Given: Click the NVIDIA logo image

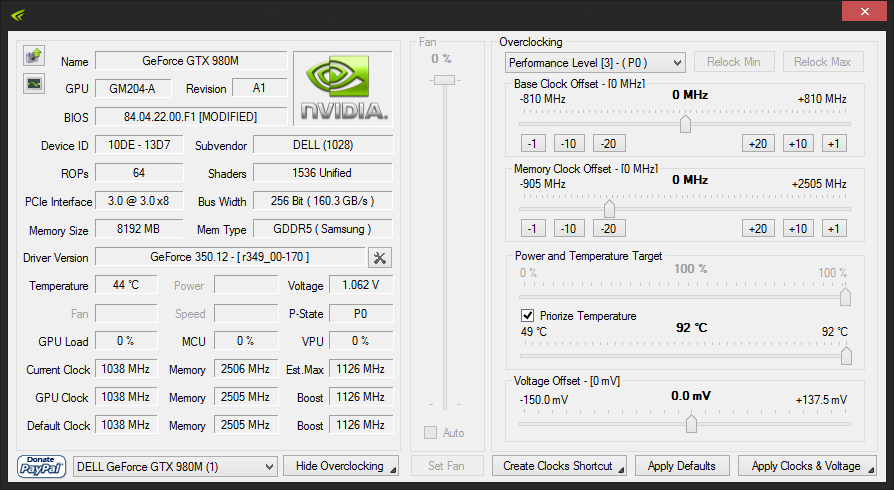Looking at the screenshot, I should click(343, 88).
